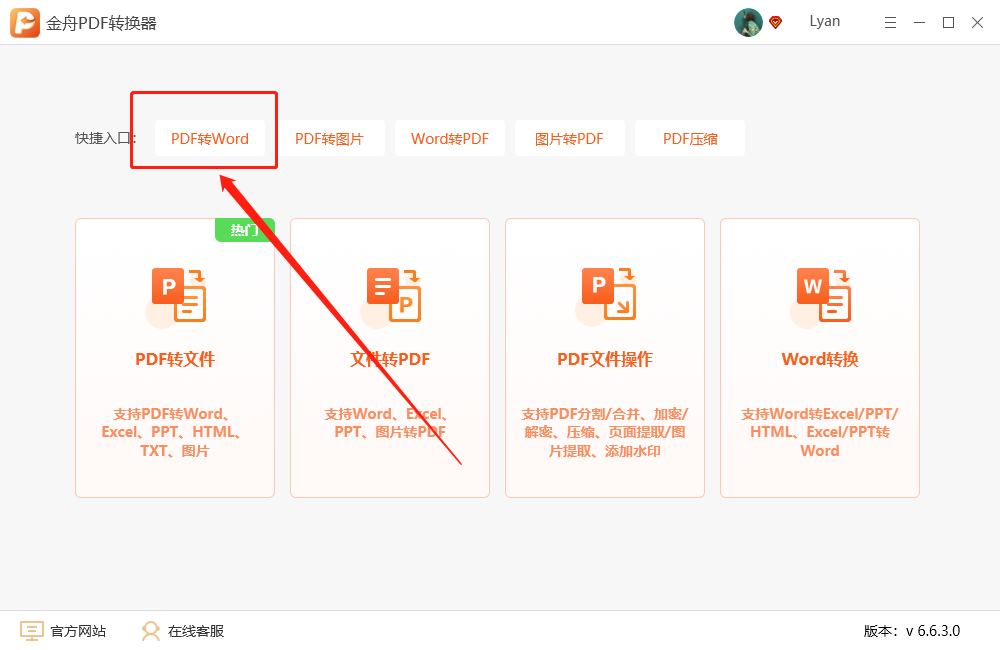Viewport: 1000px width, 650px height.
Task: Click the 支持Word转Excel/PPT description text
Action: (820, 432)
